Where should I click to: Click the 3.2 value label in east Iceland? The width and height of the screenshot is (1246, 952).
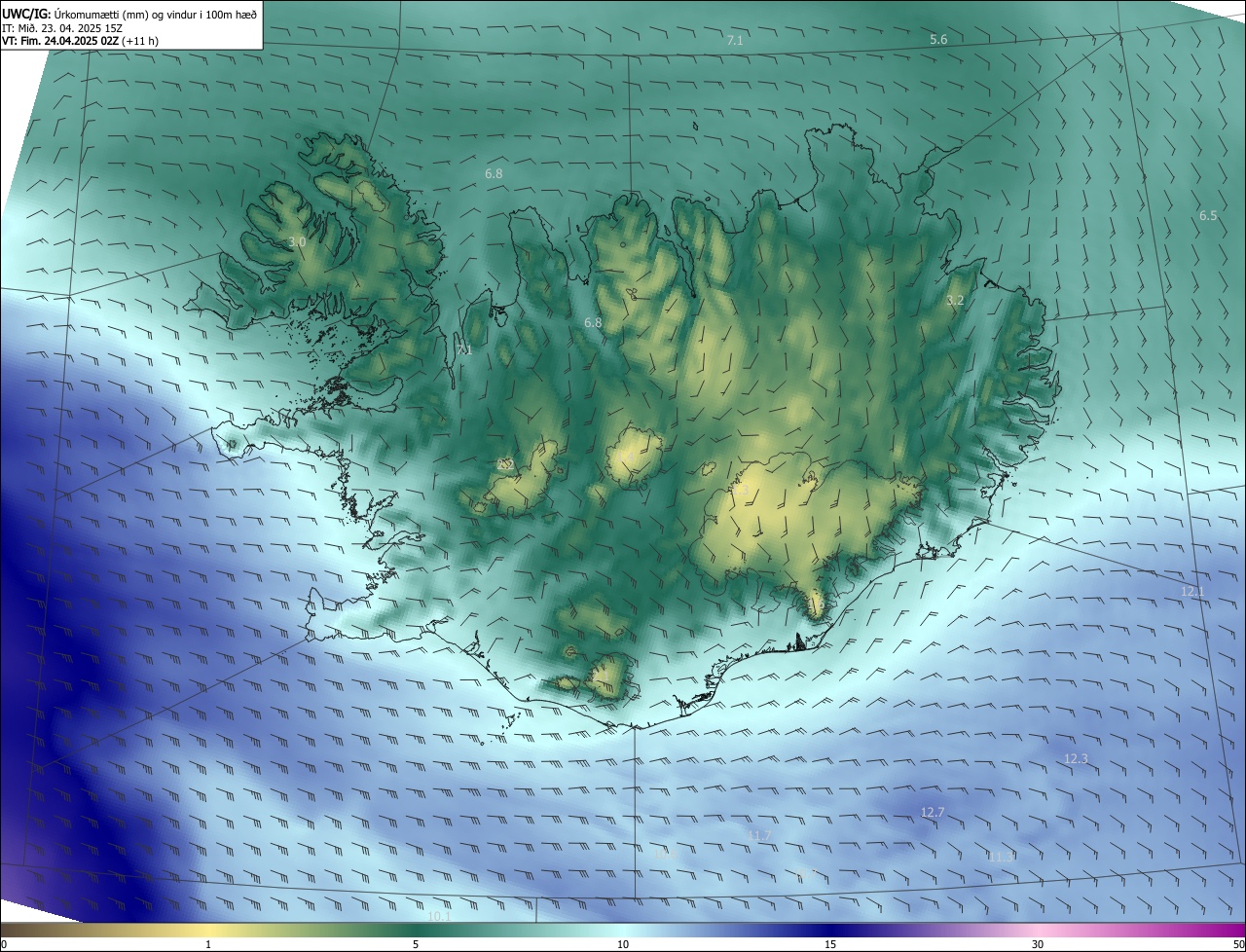pos(955,300)
